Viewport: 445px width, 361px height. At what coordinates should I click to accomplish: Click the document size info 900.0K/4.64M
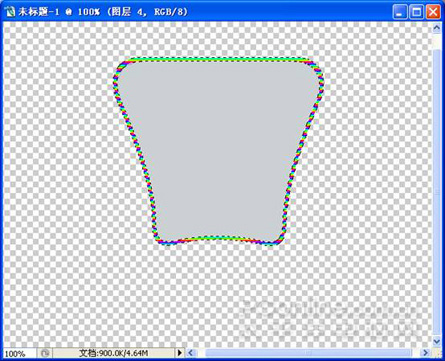113,353
